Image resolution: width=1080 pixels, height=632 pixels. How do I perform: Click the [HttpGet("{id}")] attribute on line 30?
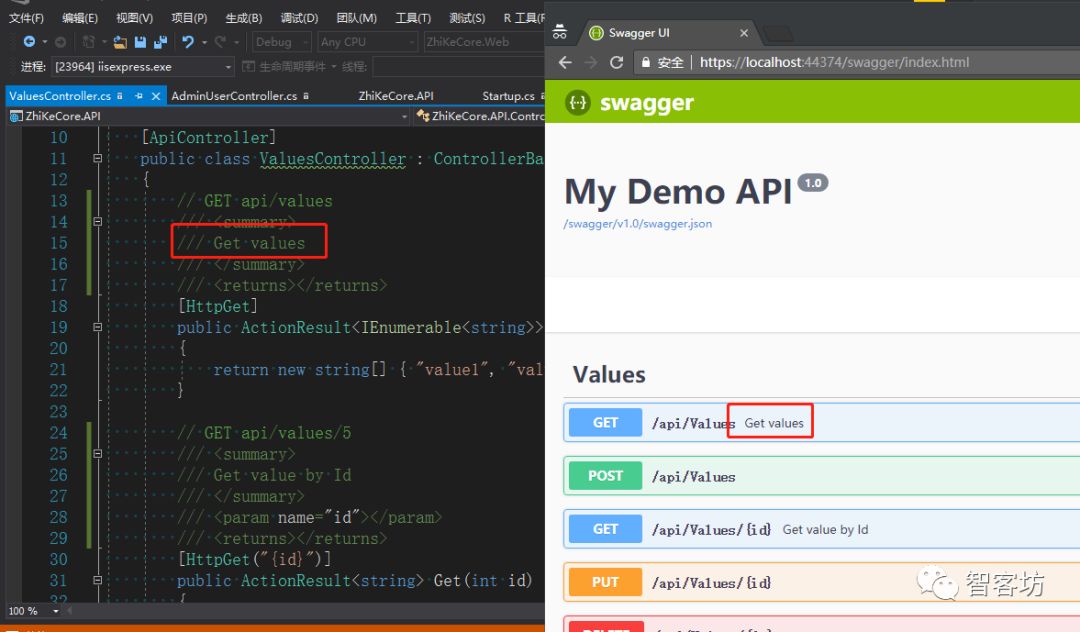(x=254, y=559)
